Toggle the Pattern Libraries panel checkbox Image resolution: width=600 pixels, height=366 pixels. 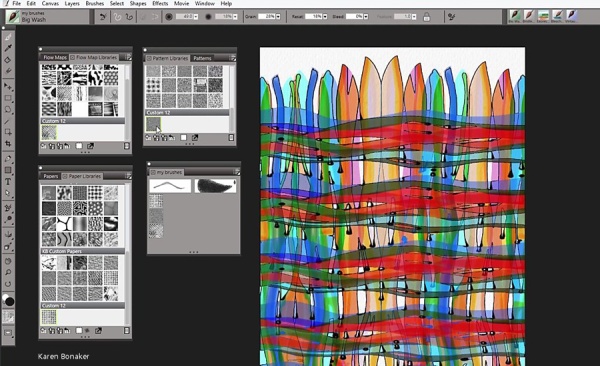click(148, 58)
